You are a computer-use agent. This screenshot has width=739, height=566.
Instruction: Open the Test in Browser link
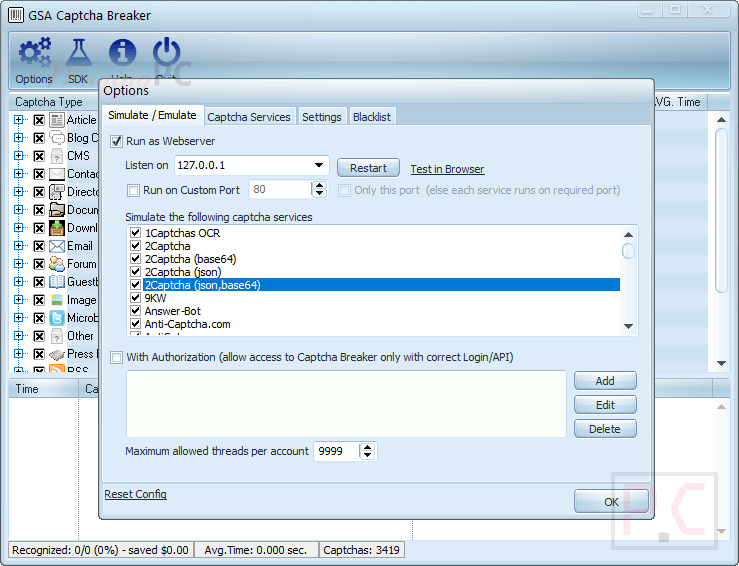447,169
